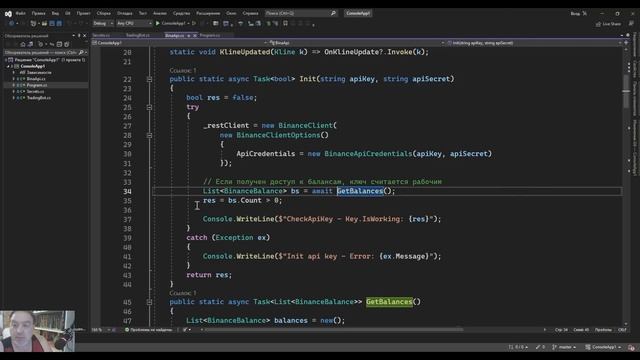Collapse the Init method at line 22
This screenshot has height=360, width=640.
tap(149, 79)
